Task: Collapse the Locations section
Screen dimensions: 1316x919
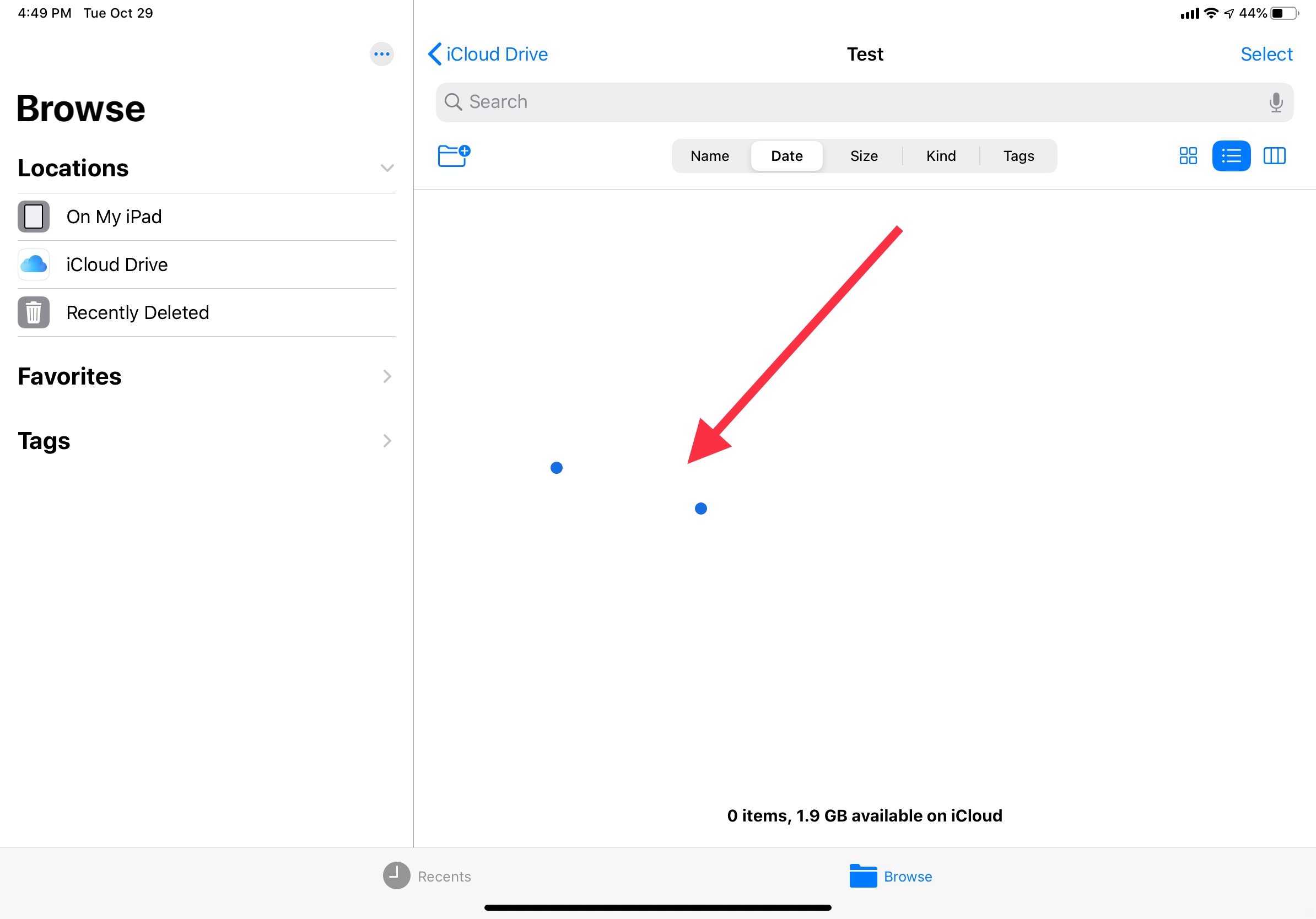Action: click(x=387, y=169)
